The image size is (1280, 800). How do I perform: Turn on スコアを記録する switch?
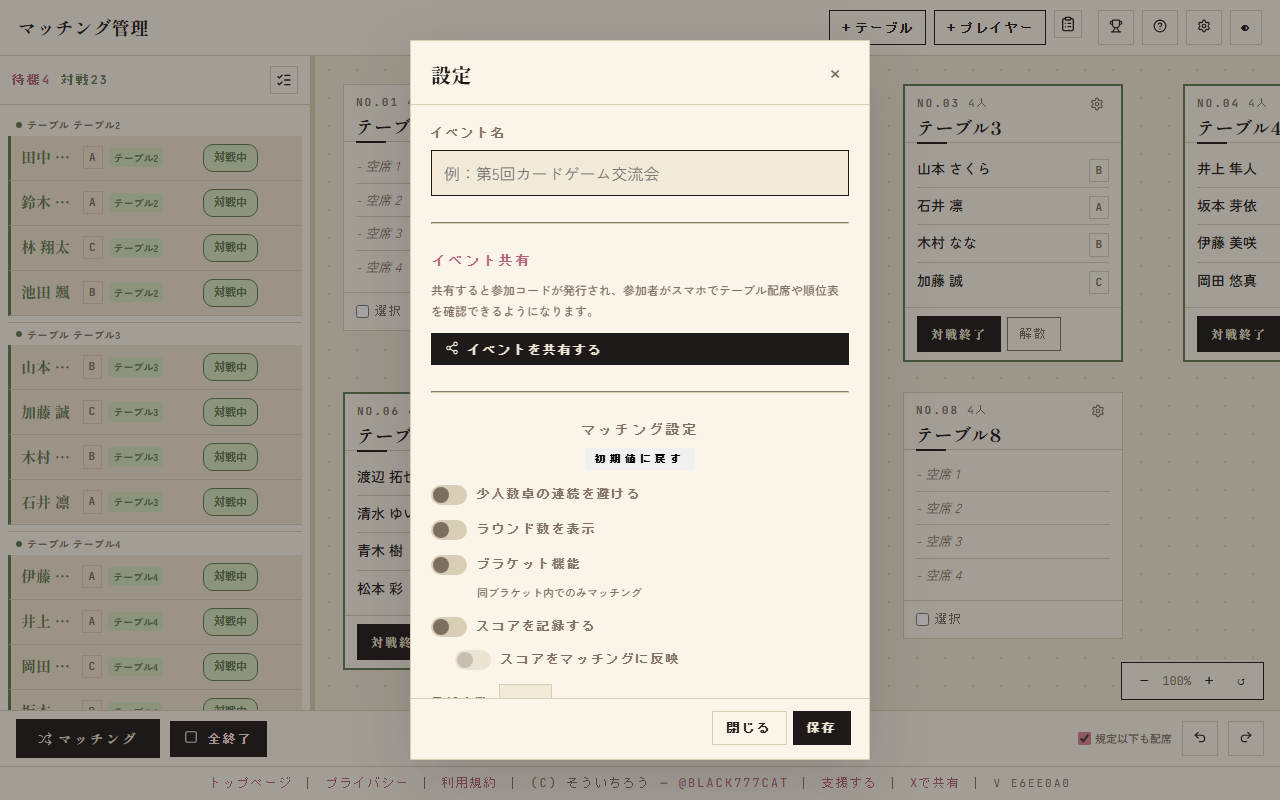(449, 627)
